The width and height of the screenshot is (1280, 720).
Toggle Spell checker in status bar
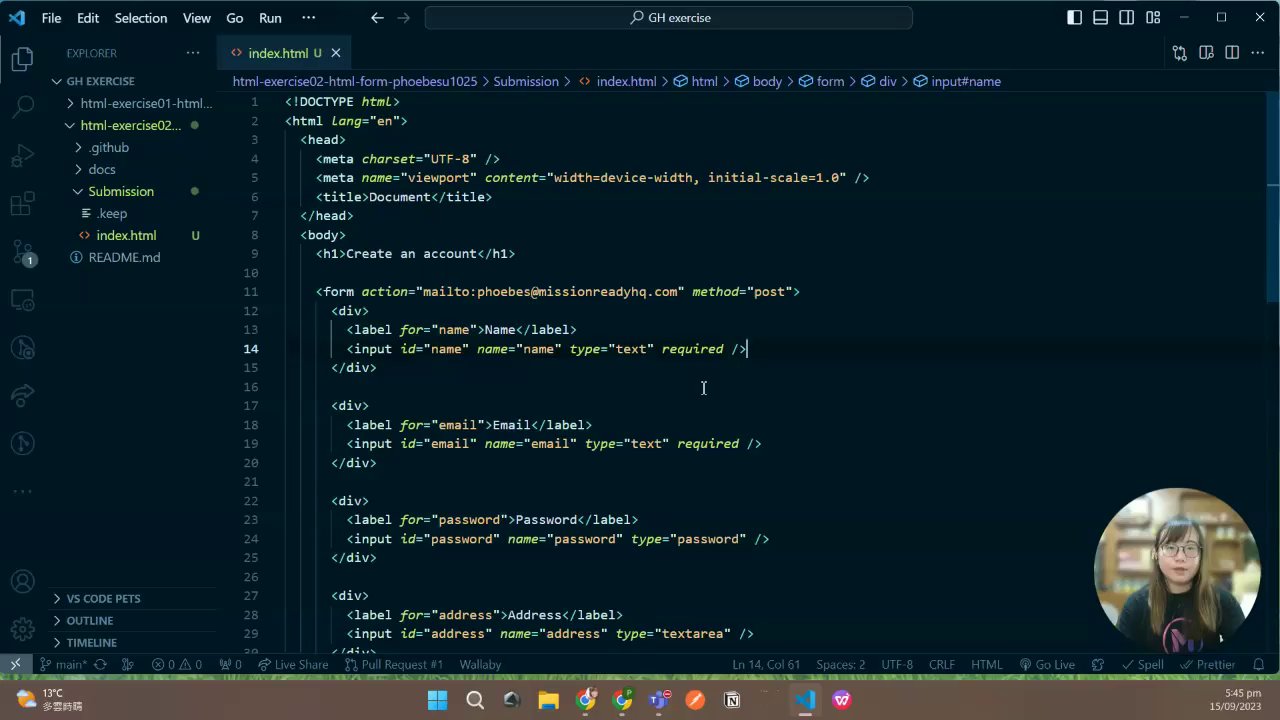click(1141, 664)
